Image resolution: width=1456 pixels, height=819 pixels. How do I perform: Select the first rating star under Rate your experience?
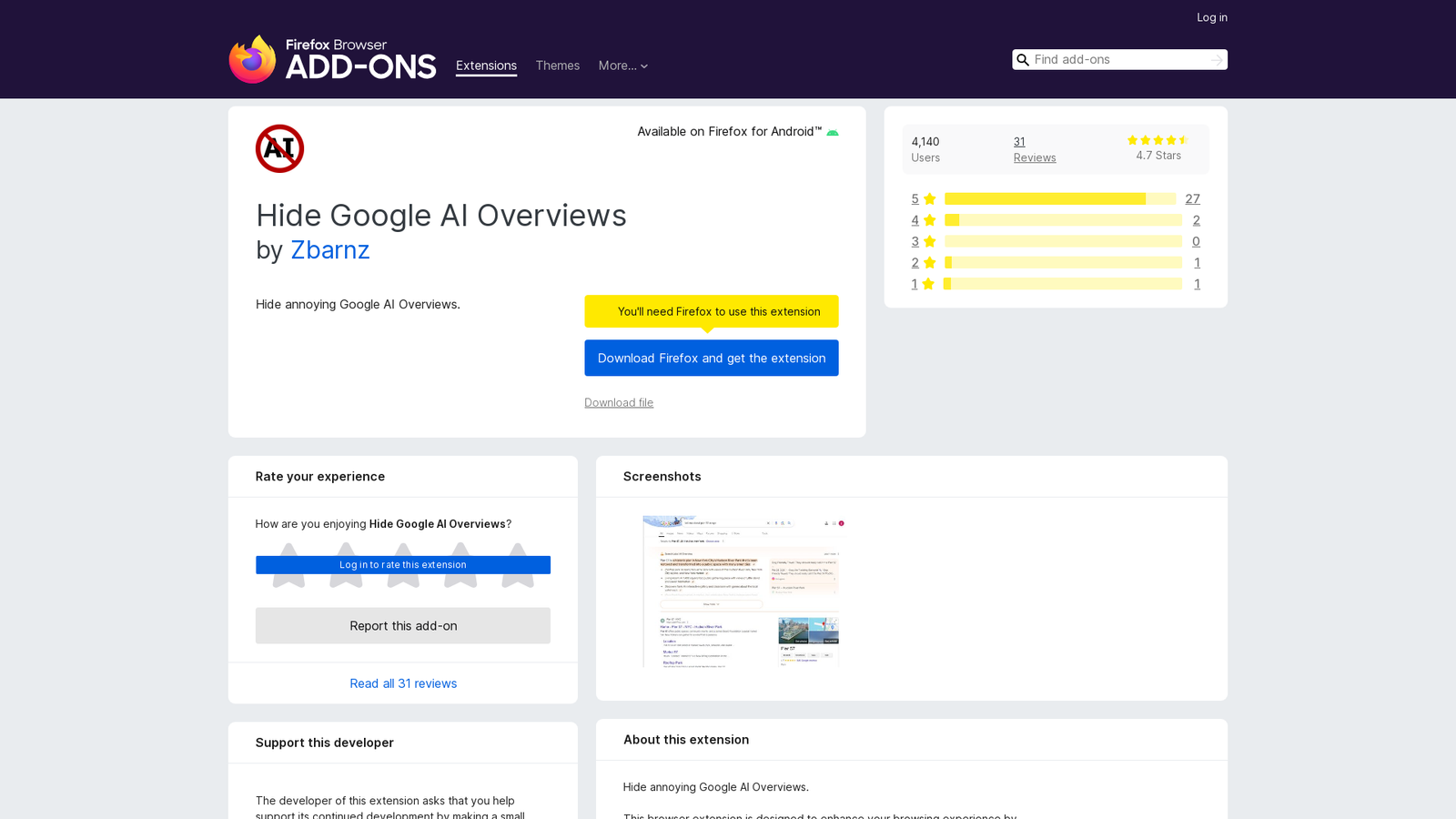pos(288,565)
